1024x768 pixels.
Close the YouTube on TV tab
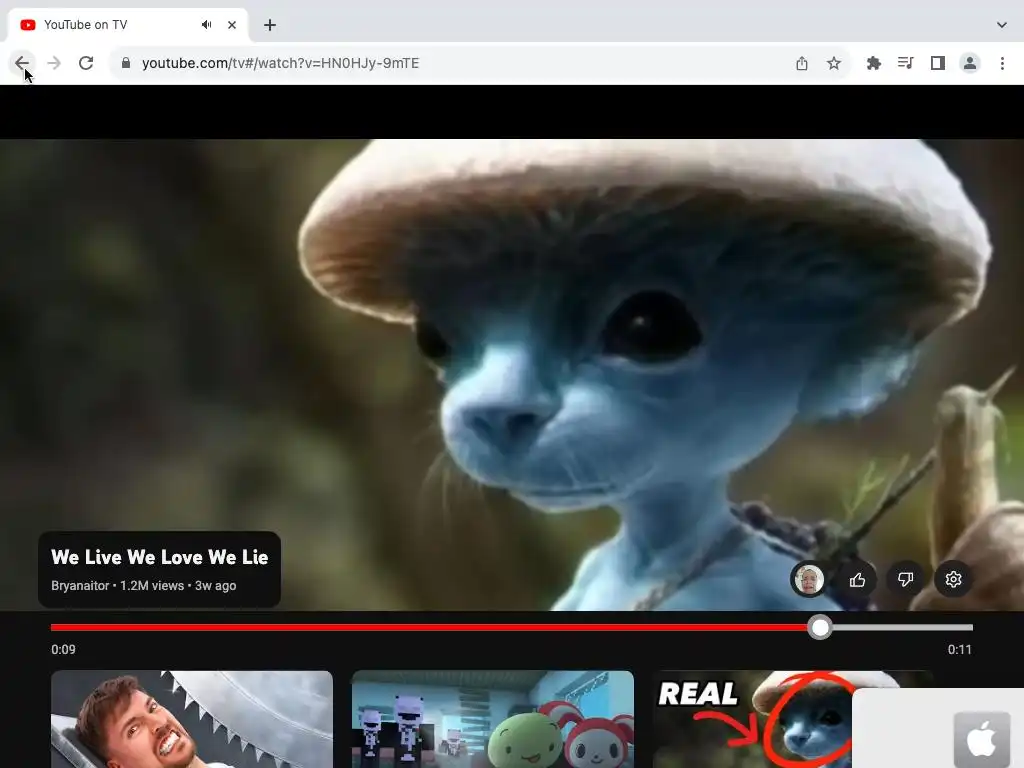[232, 25]
